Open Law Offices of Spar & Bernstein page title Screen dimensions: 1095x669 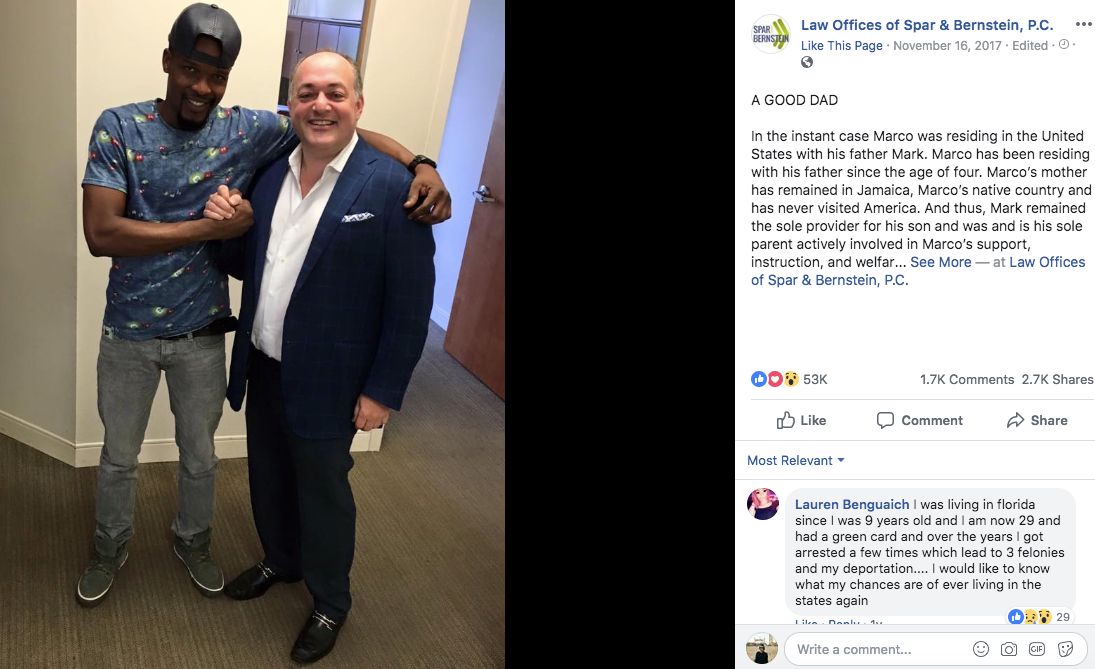927,25
